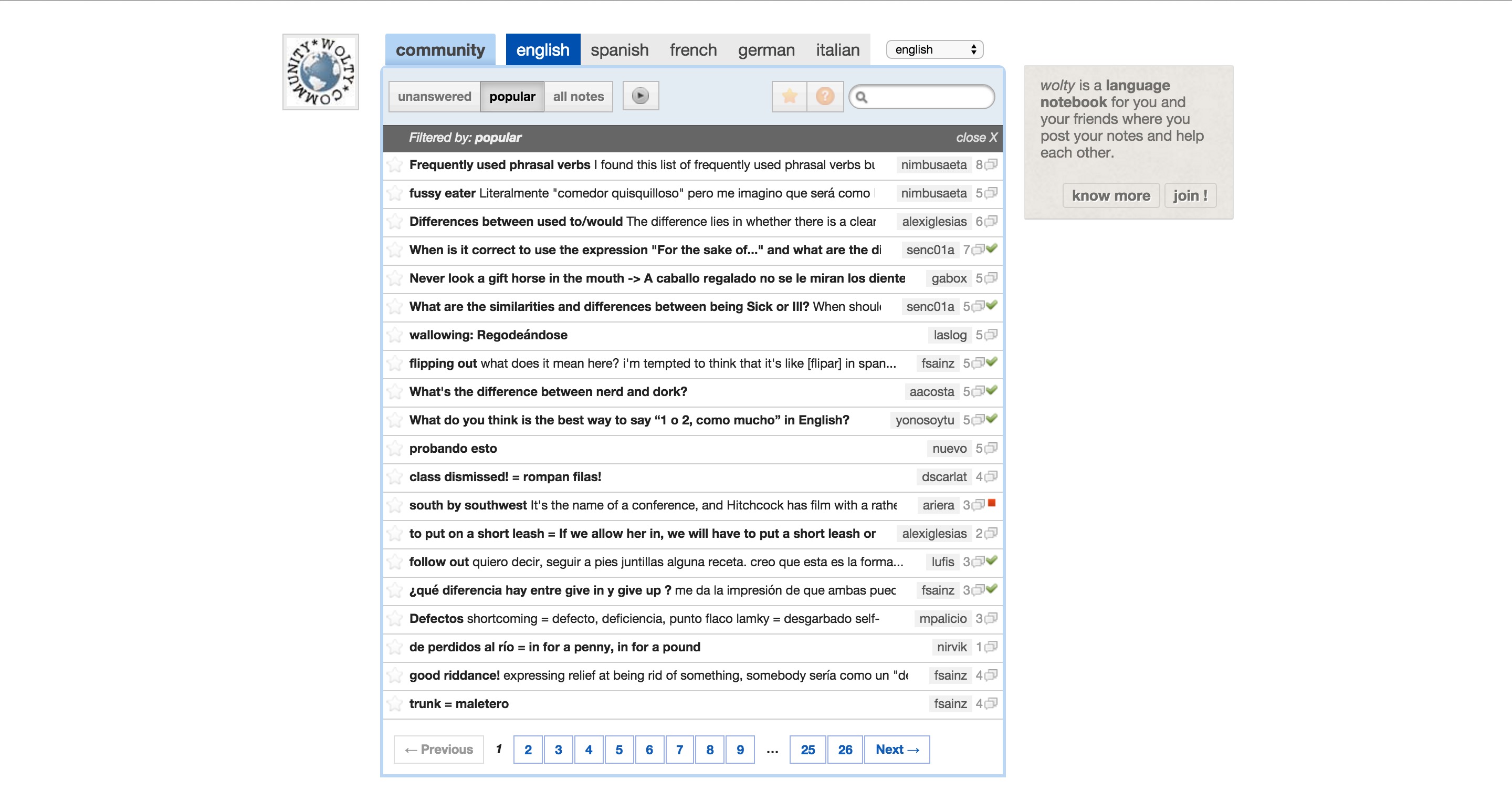
Task: Open user gabox's profile tag
Action: (949, 278)
